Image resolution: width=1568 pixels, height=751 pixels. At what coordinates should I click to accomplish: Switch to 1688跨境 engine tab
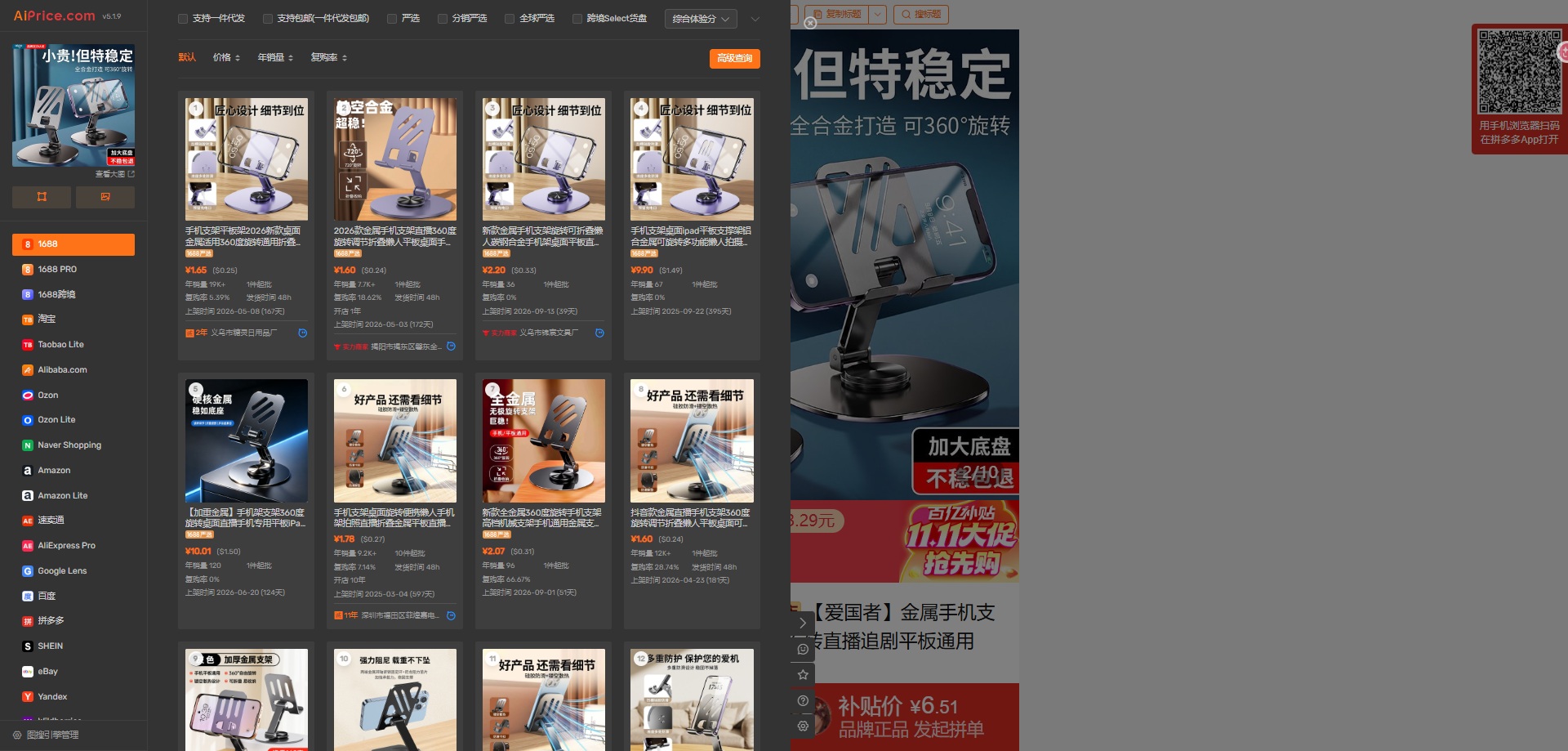73,295
